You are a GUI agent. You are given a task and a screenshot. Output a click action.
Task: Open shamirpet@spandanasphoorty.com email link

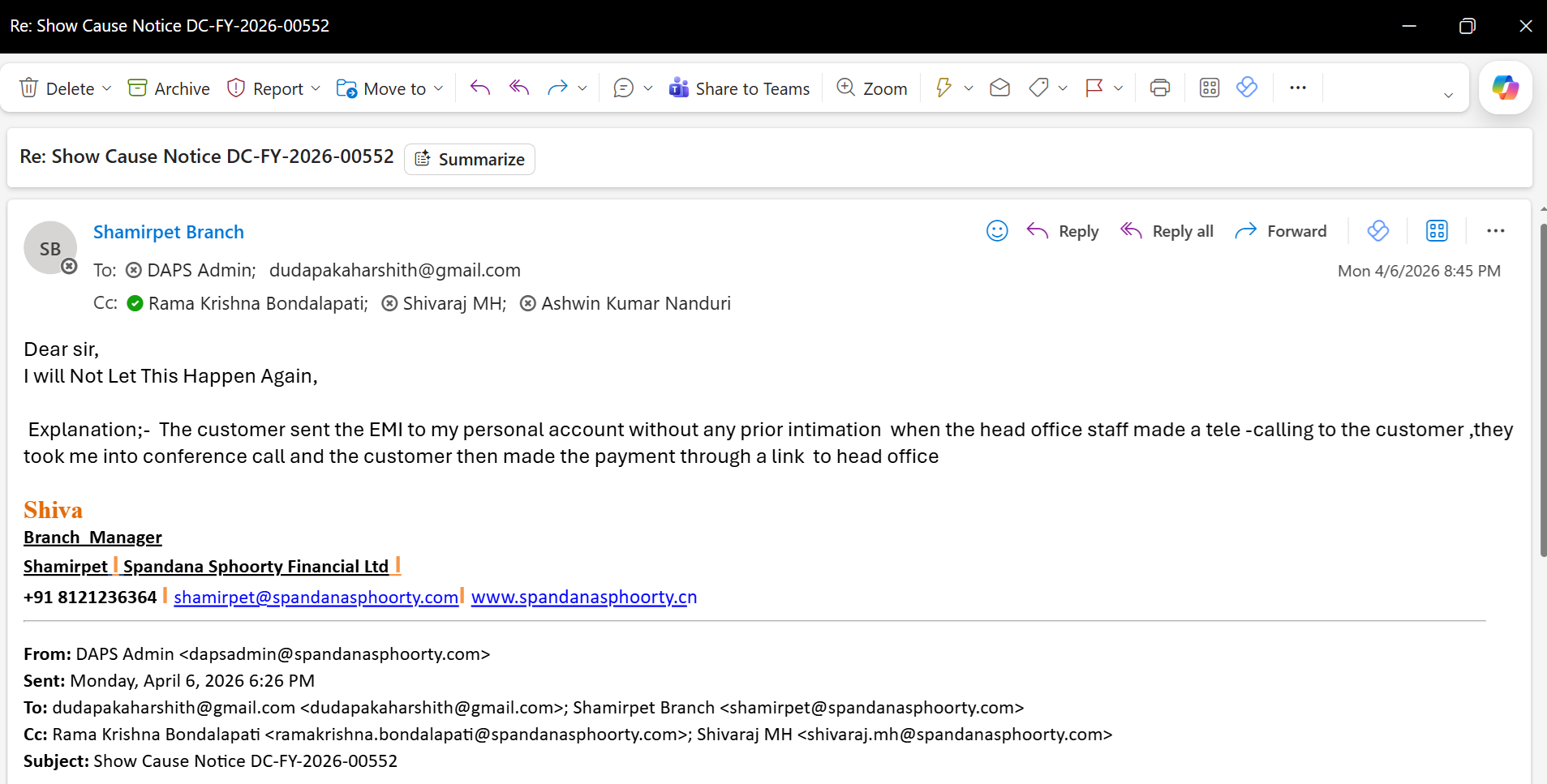coord(316,598)
